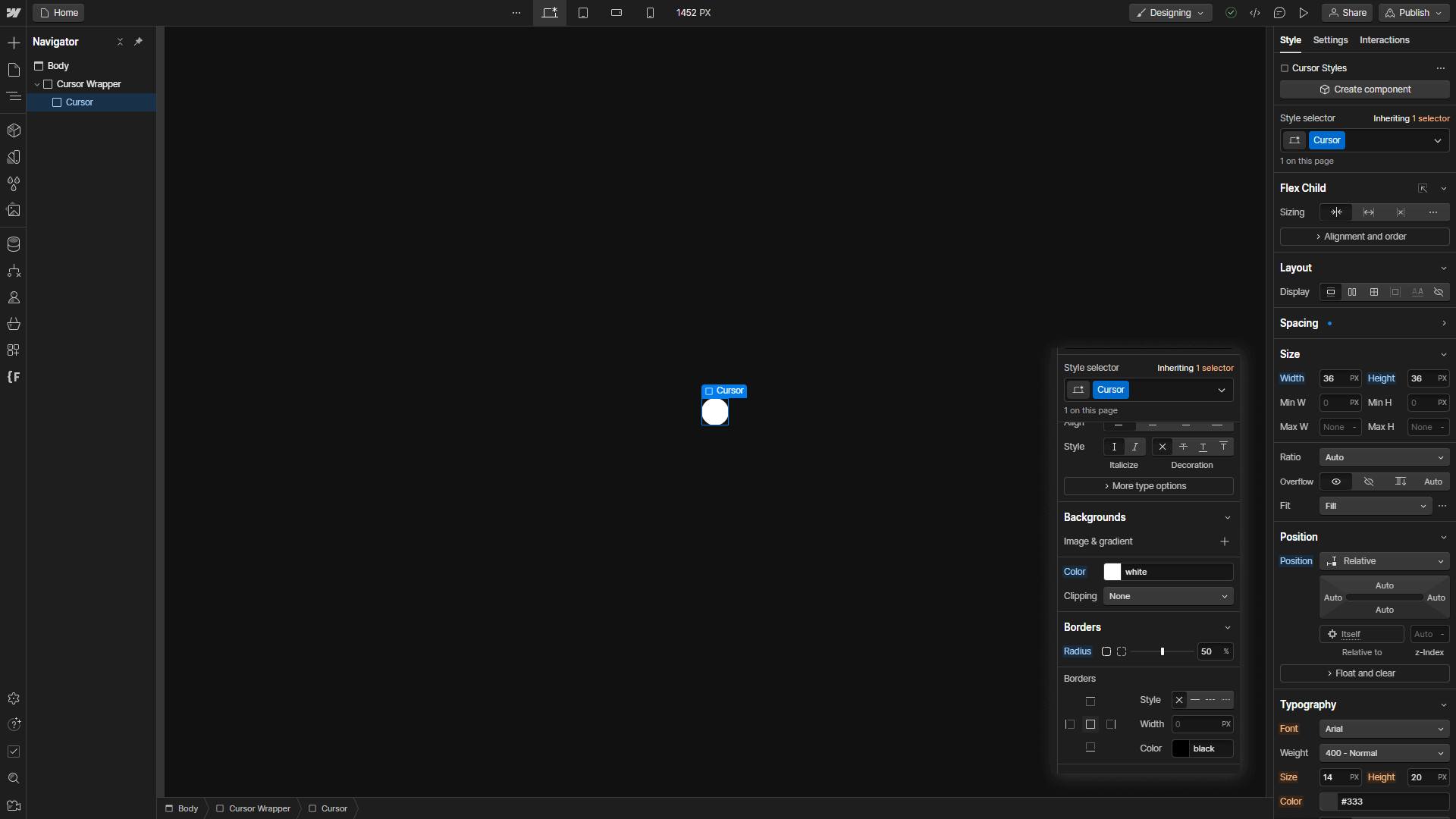This screenshot has width=1456, height=819.
Task: Open the Position Relative dropdown
Action: click(x=1384, y=561)
